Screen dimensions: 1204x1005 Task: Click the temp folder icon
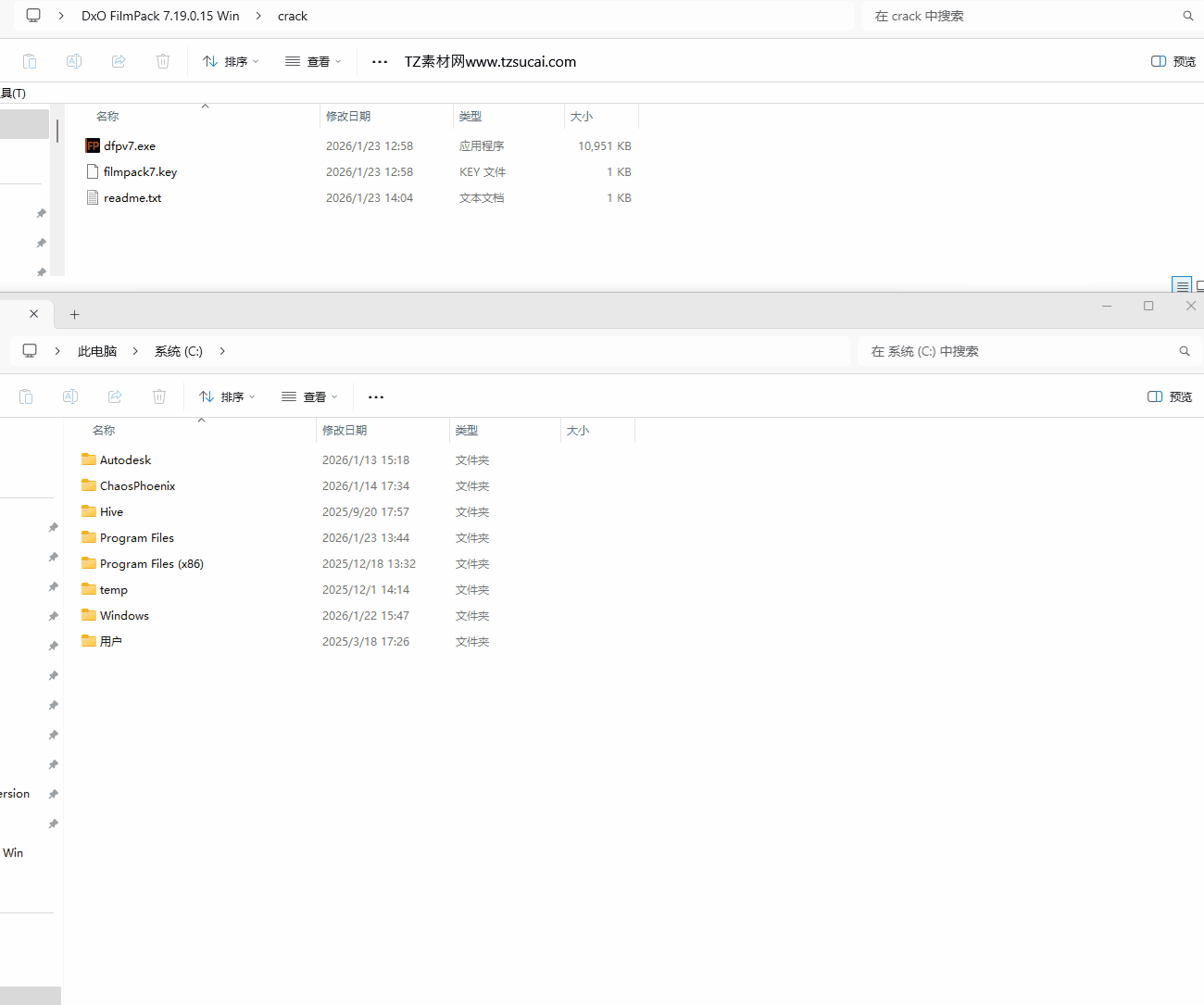pyautogui.click(x=89, y=589)
